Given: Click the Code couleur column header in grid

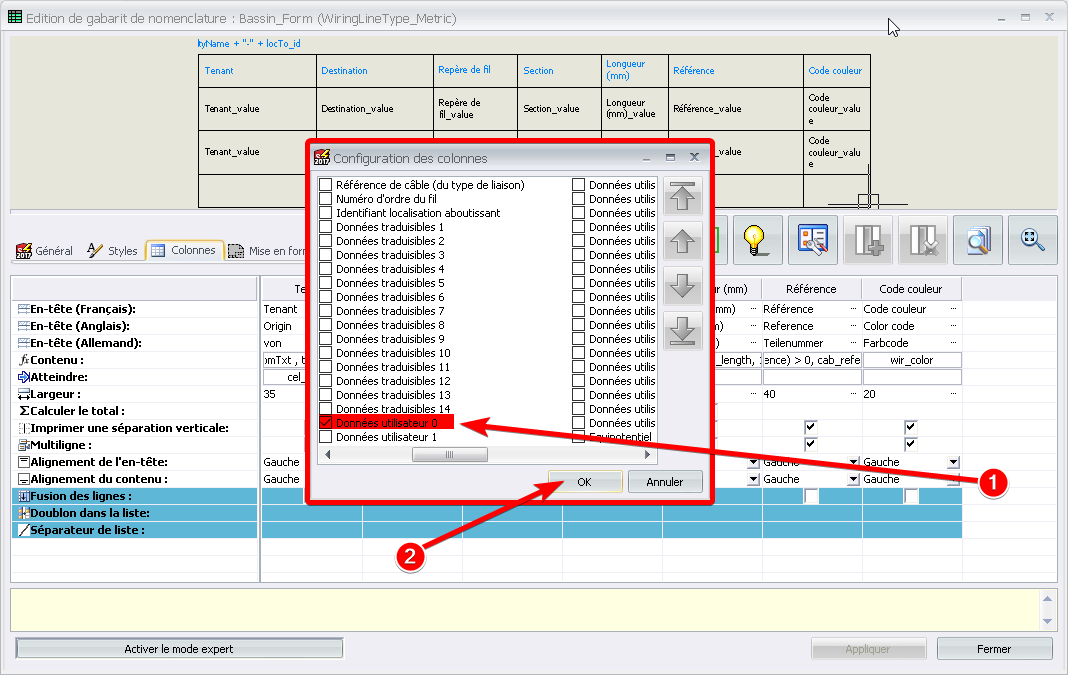Looking at the screenshot, I should [x=911, y=289].
